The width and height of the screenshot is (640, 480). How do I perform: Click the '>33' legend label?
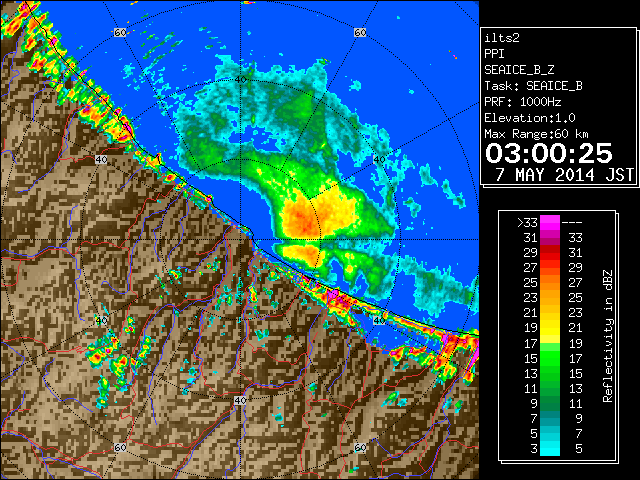[527, 223]
